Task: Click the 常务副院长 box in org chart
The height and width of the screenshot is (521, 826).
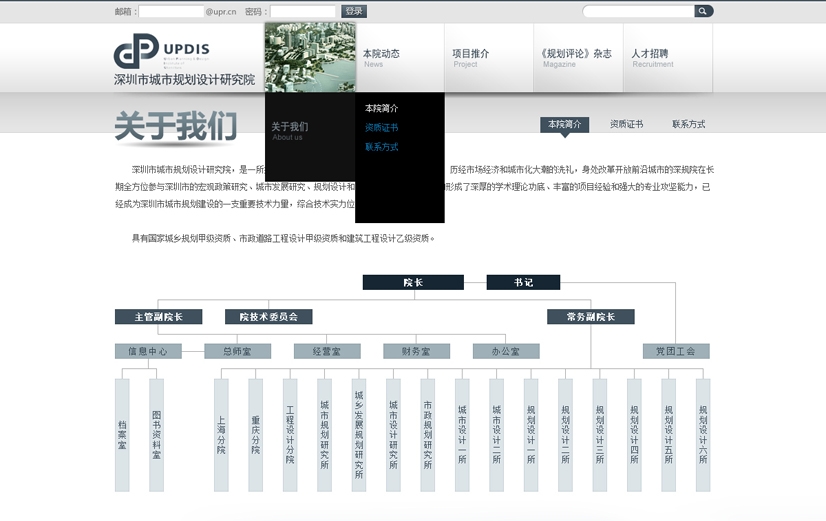Action: pyautogui.click(x=590, y=317)
